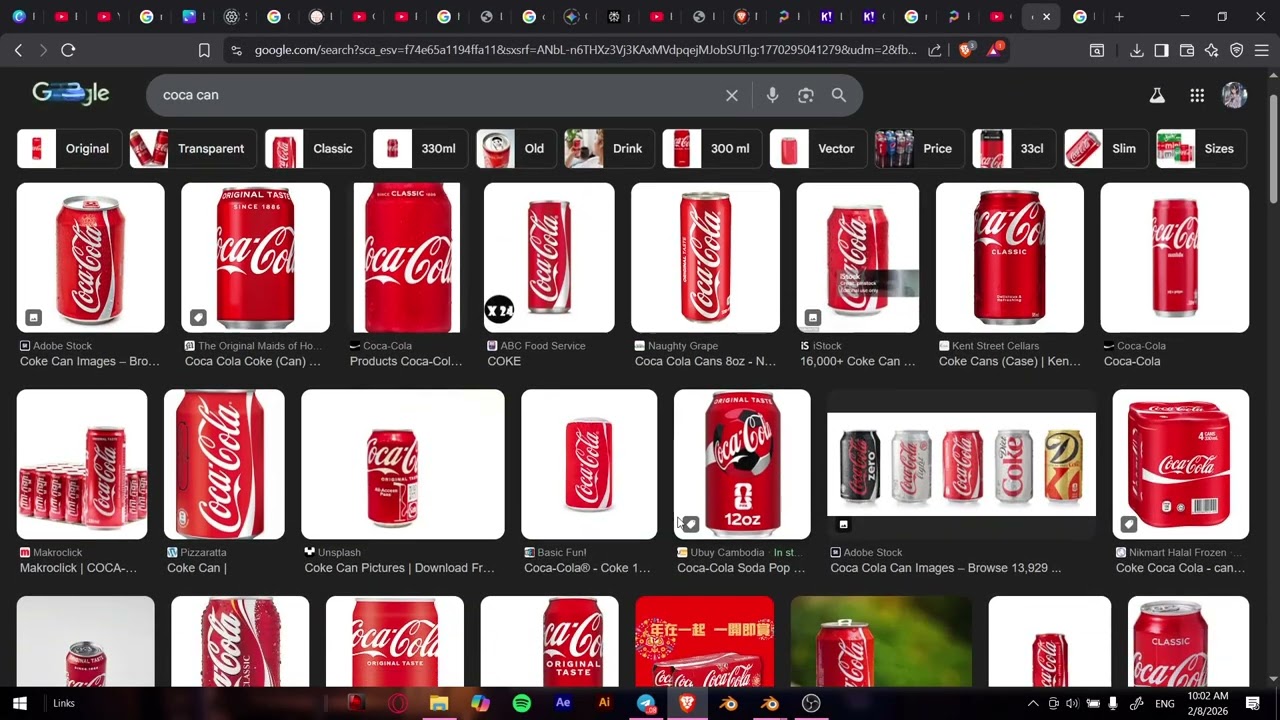Filter images by Original

69,149
